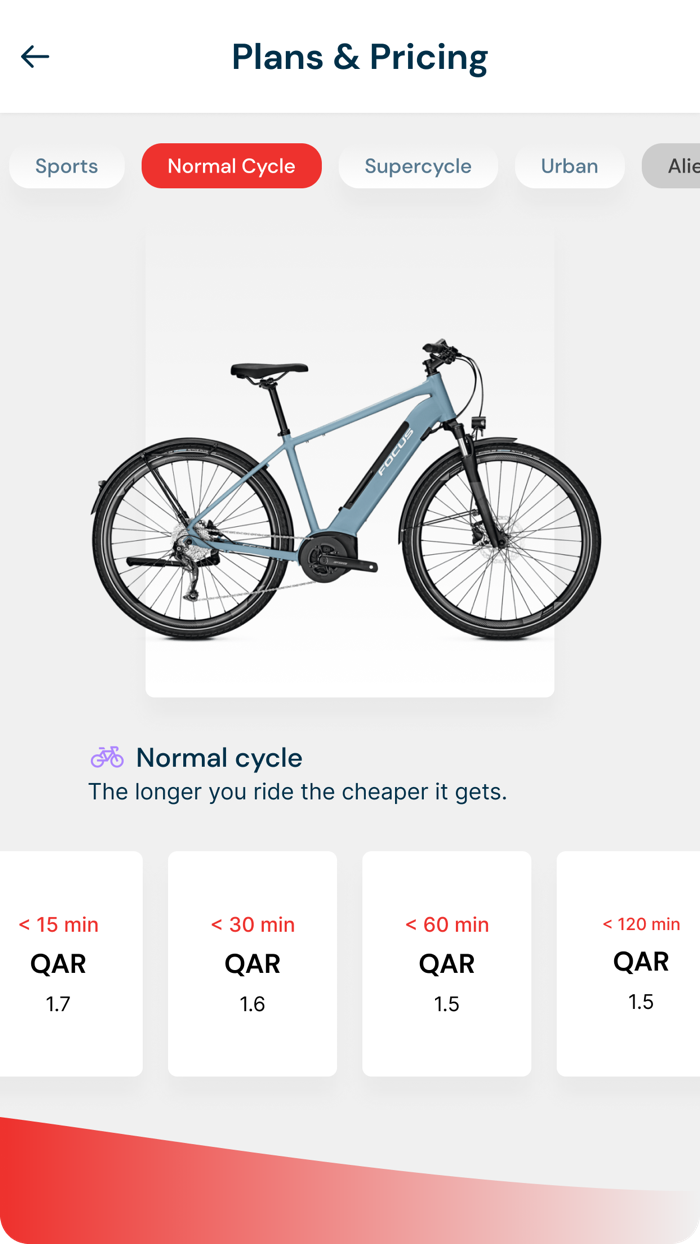700x1244 pixels.
Task: Select the under 120 min label
Action: pyautogui.click(x=641, y=924)
